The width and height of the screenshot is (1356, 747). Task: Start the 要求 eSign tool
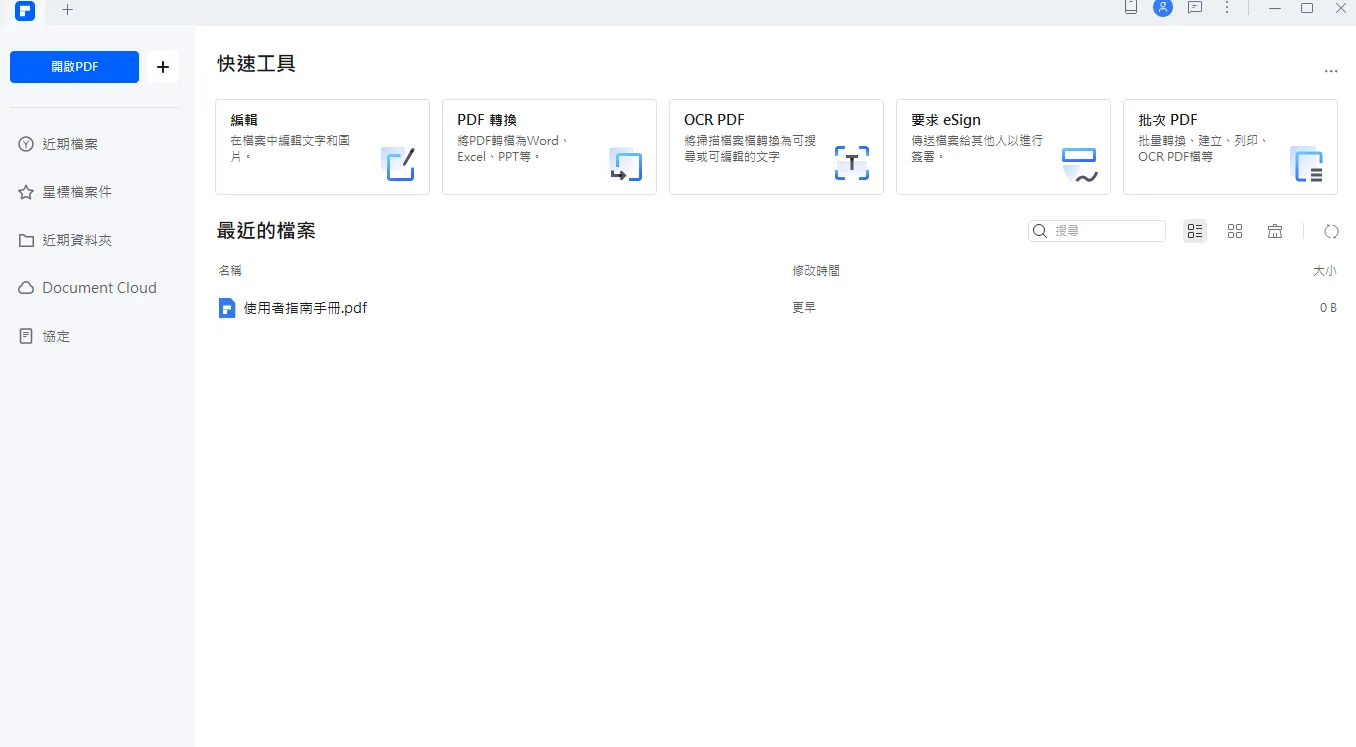pos(1003,146)
